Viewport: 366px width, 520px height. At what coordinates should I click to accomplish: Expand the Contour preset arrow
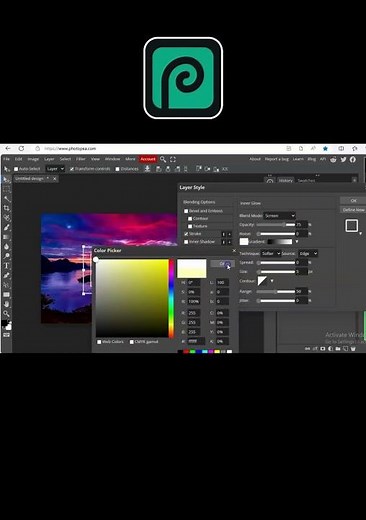pyautogui.click(x=272, y=281)
